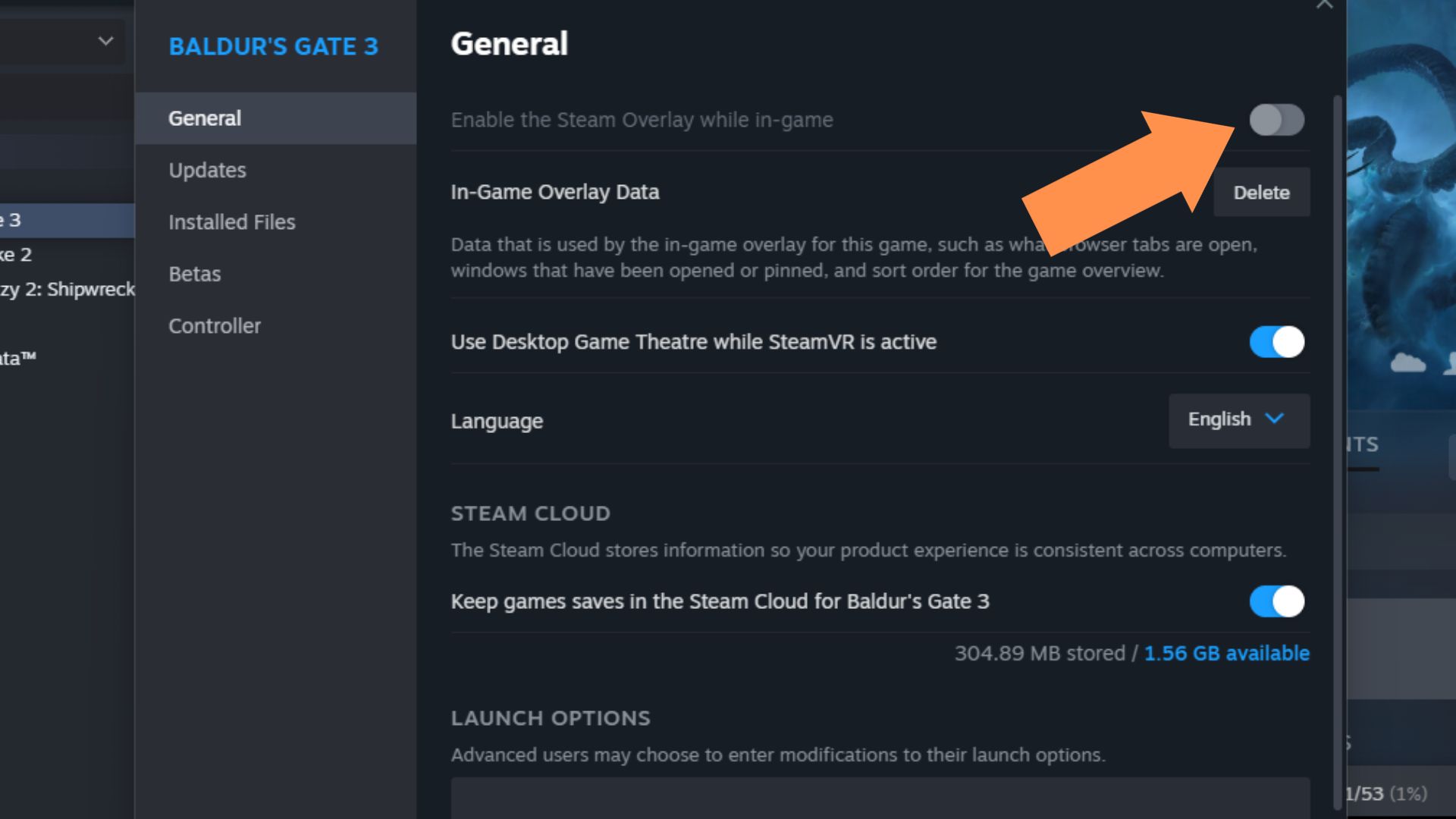Screen dimensions: 1456x819
Task: Open the Language selection dropdown
Action: 1238,419
